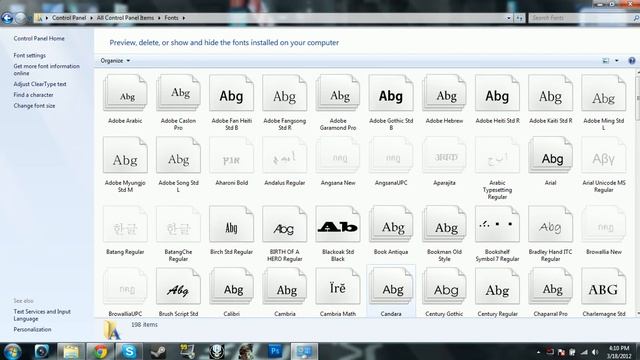The image size is (640, 360).
Task: Click inside the Search Fonts field
Action: pyautogui.click(x=580, y=18)
